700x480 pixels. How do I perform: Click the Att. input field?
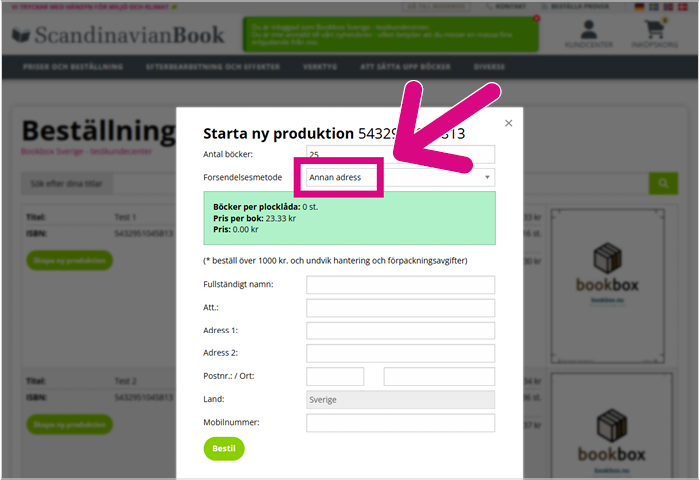400,308
